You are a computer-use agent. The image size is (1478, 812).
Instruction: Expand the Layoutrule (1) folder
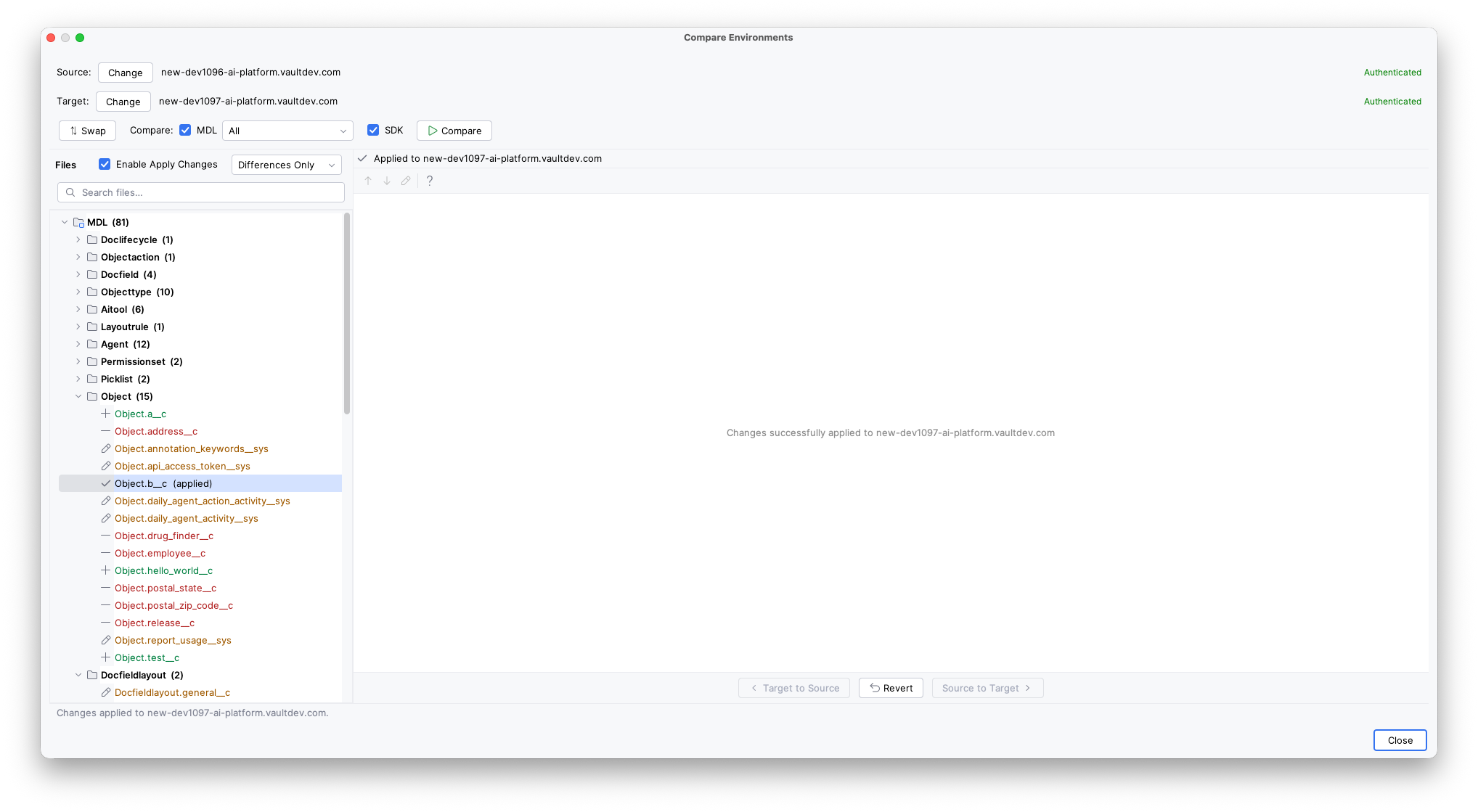(78, 327)
